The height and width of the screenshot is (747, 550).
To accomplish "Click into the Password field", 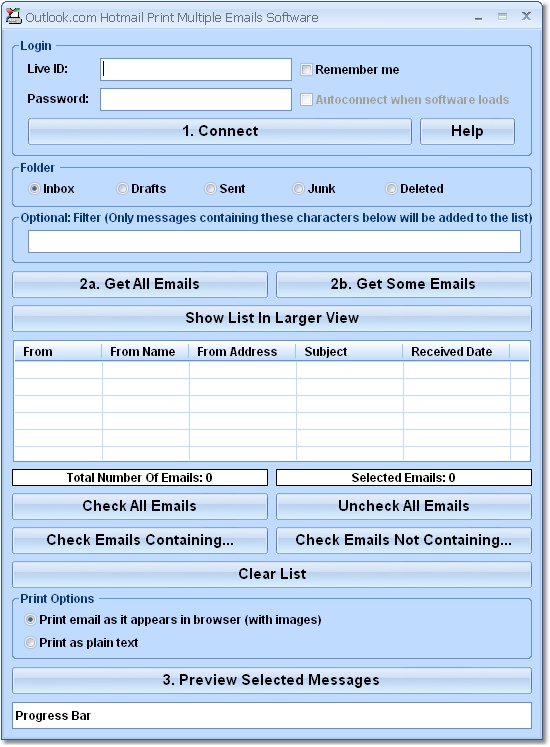I will (196, 99).
